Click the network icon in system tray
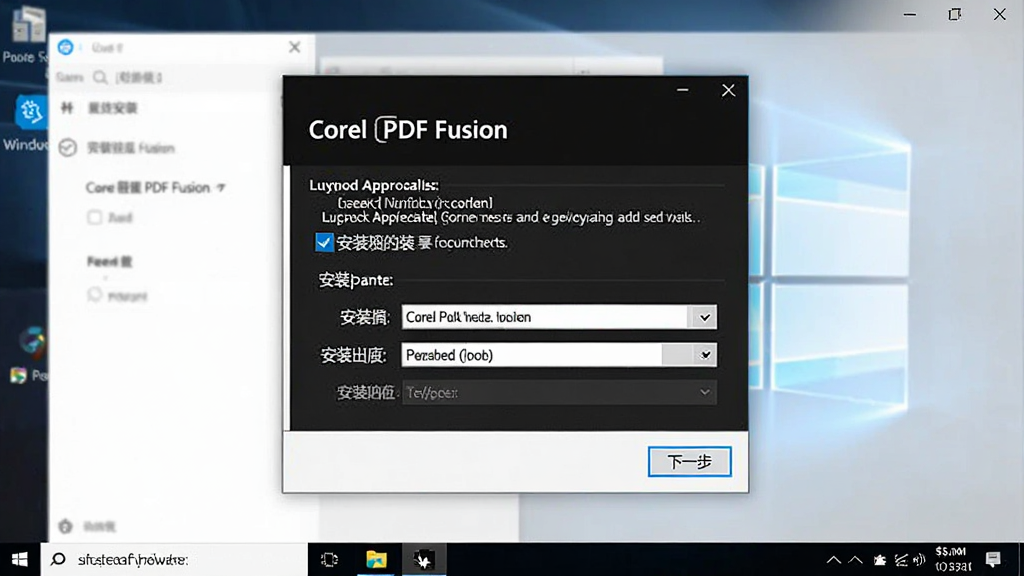This screenshot has width=1024, height=576. (901, 560)
